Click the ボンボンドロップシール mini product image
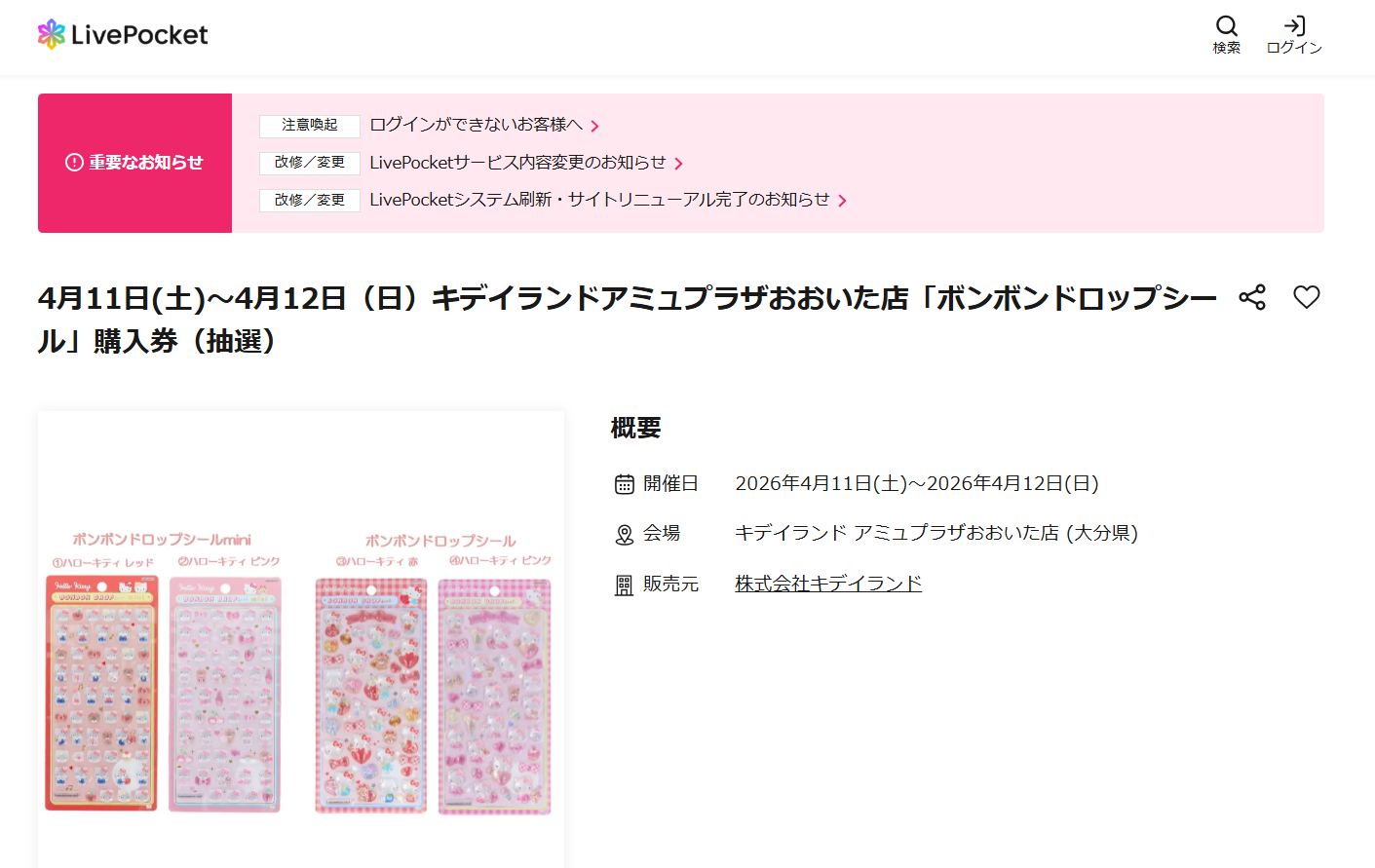The width and height of the screenshot is (1375, 868). [163, 672]
